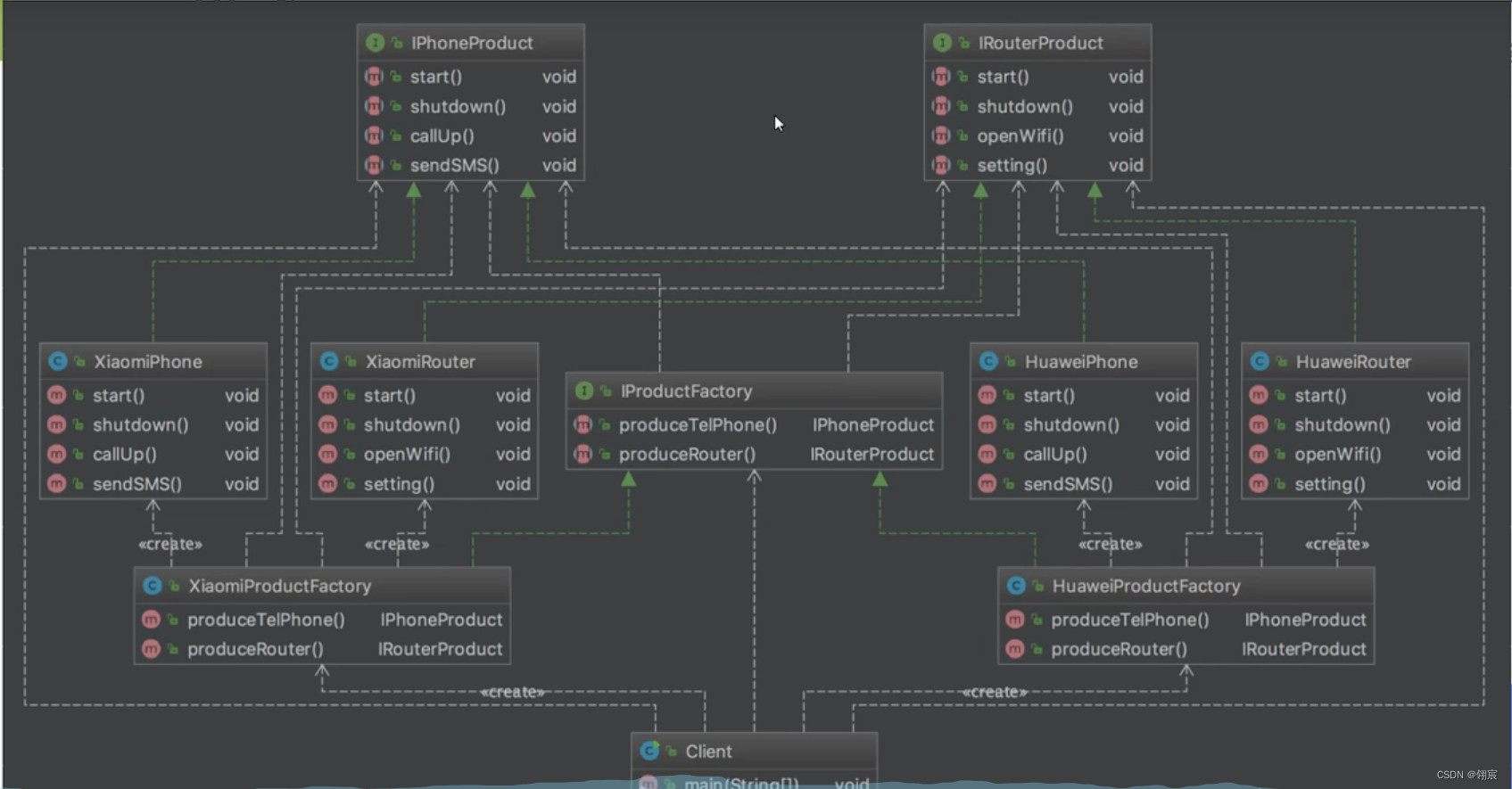
Task: Click start() method in HuaweiRouter
Action: (1320, 395)
